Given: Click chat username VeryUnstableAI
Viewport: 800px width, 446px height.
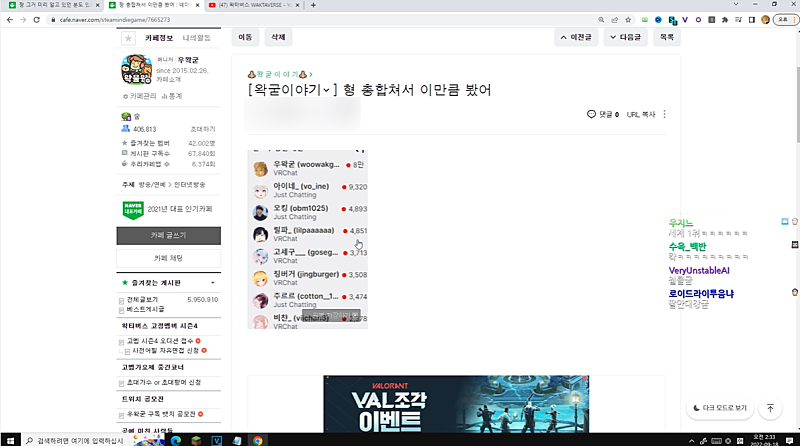Looking at the screenshot, I should point(699,270).
